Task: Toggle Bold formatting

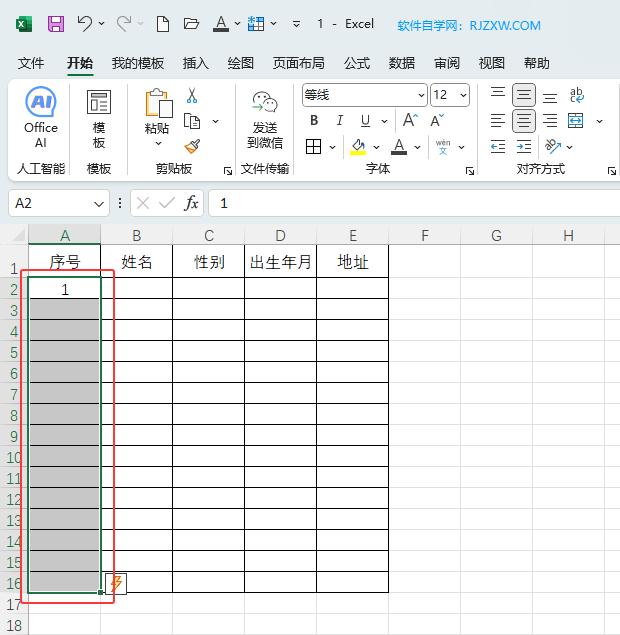Action: click(x=314, y=121)
